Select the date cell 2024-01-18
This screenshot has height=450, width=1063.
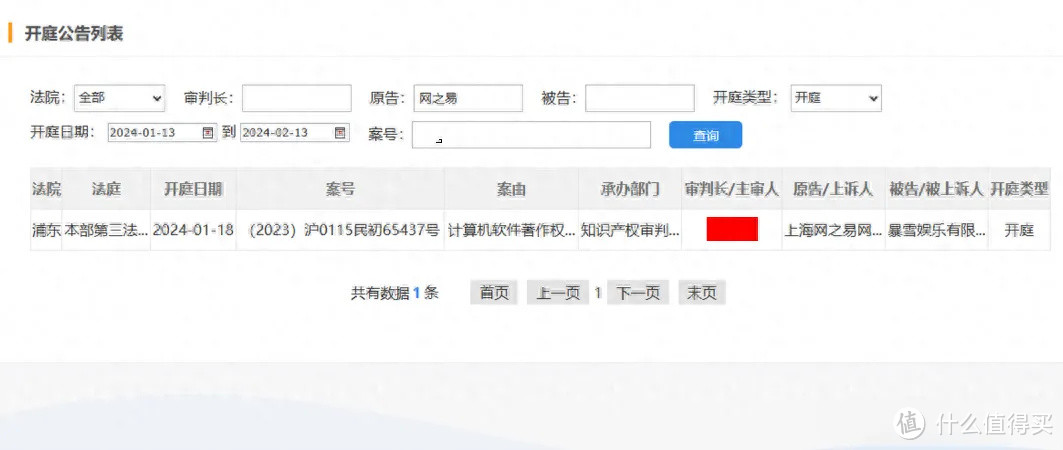tap(193, 230)
